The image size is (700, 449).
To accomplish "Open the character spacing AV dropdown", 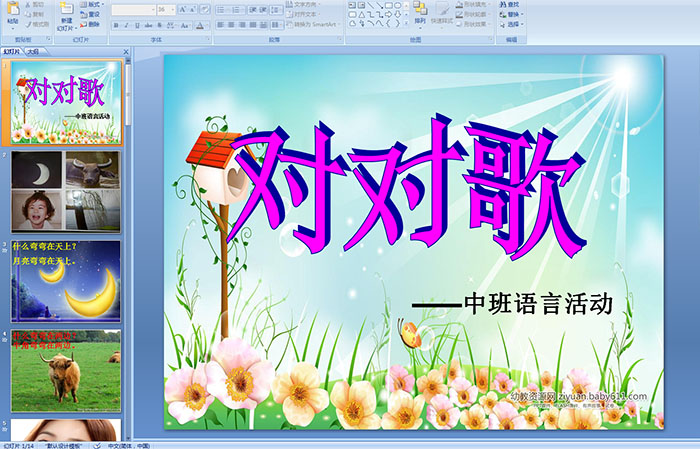I will (x=171, y=25).
